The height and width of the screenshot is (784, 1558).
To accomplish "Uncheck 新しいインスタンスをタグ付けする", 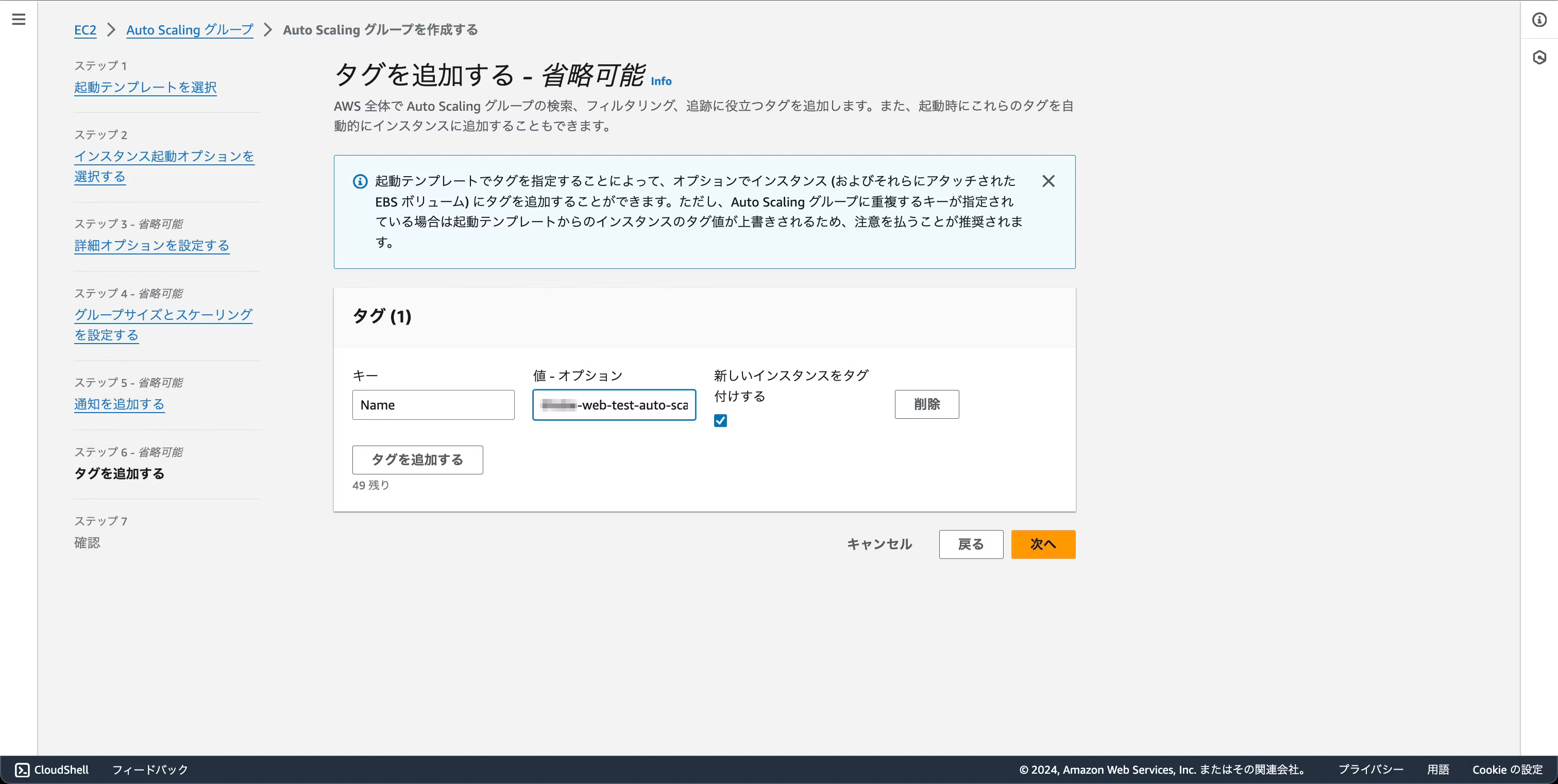I will 720,420.
